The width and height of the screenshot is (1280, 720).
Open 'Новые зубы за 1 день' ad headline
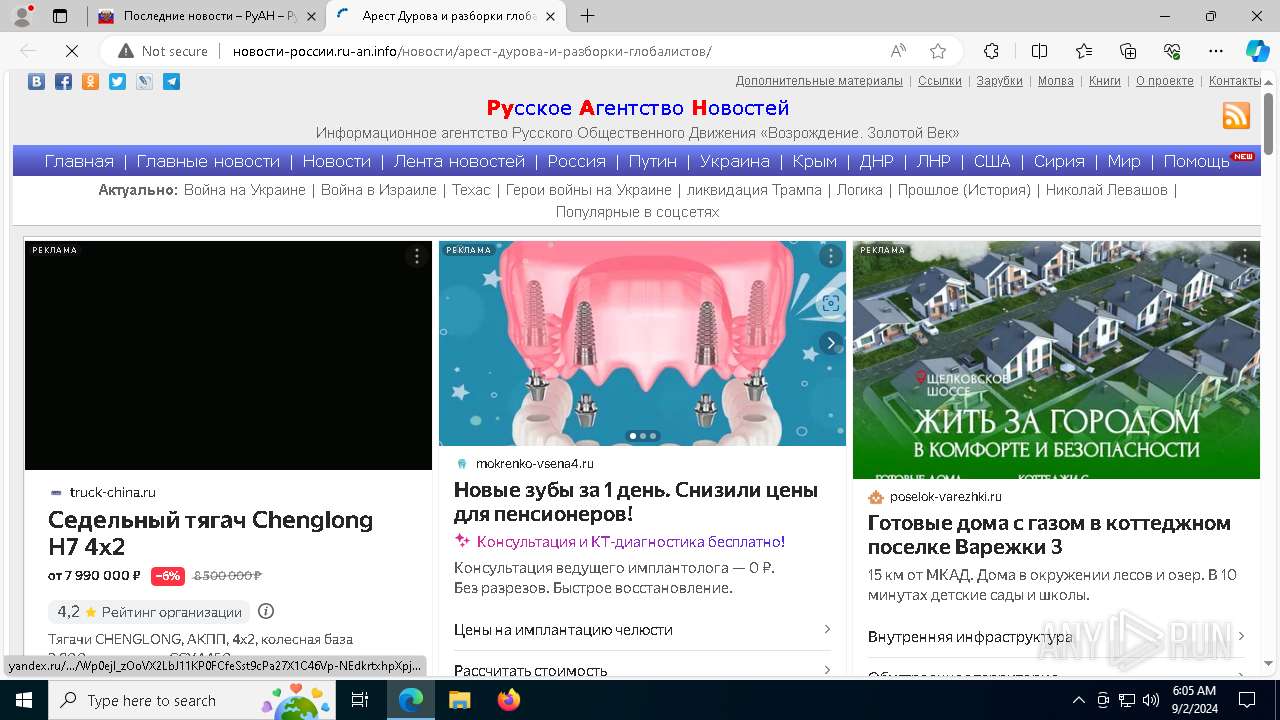[636, 502]
